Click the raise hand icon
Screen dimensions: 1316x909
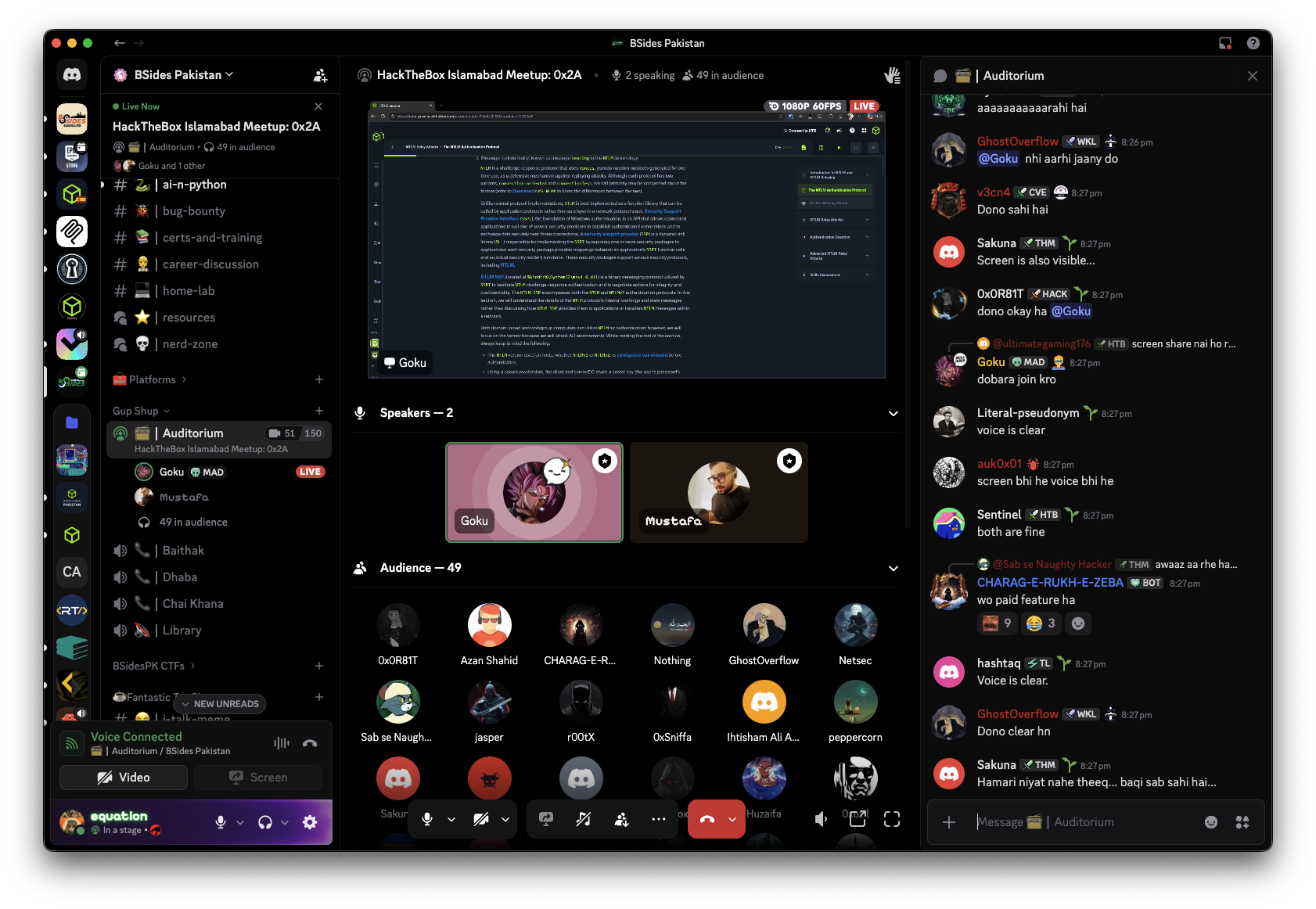tap(892, 75)
